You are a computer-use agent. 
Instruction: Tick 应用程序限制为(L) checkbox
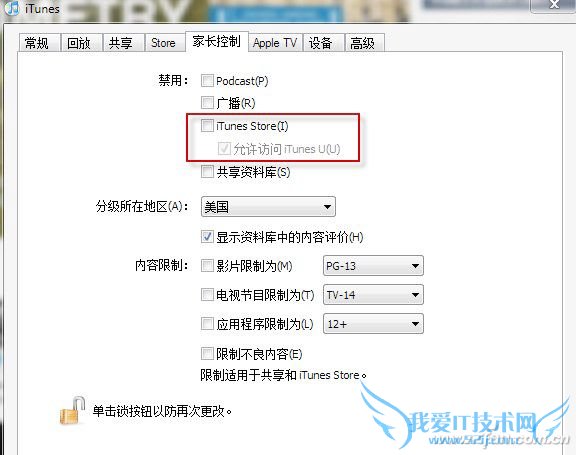pyautogui.click(x=207, y=324)
